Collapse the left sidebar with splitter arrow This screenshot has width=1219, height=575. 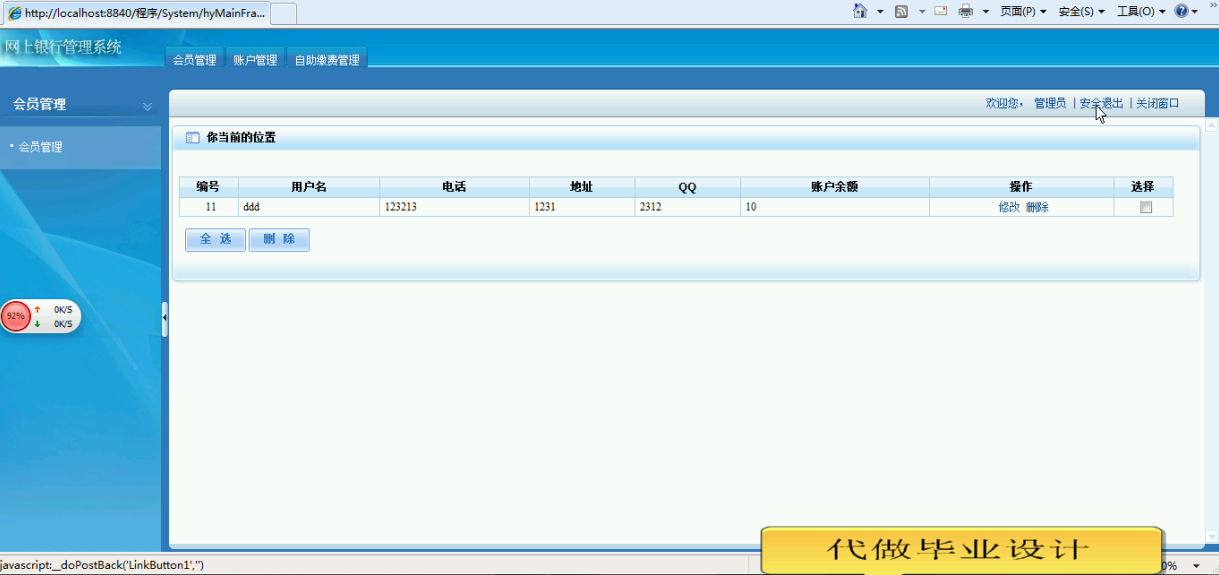(164, 319)
